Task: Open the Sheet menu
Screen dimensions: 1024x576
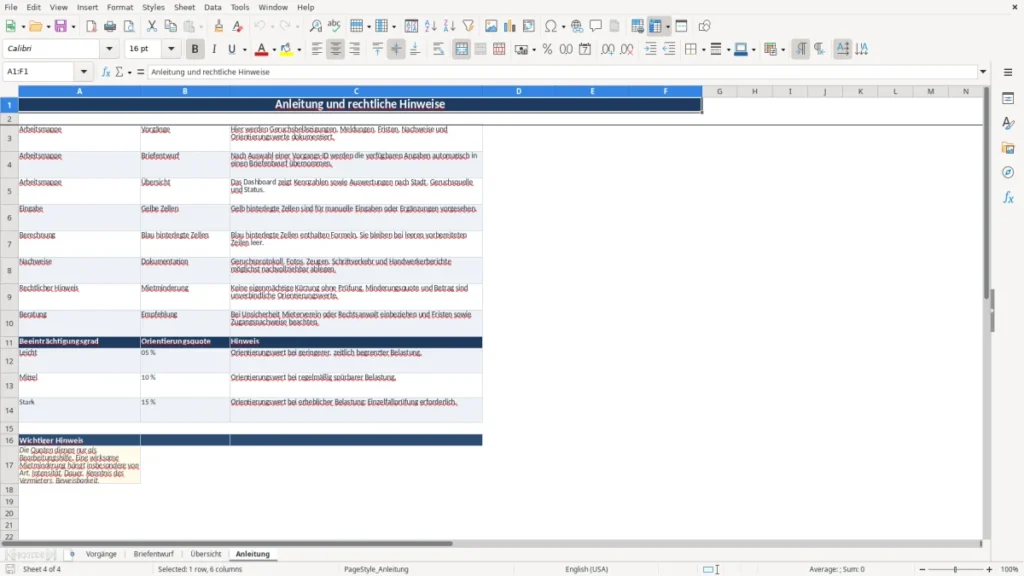Action: coord(184,7)
